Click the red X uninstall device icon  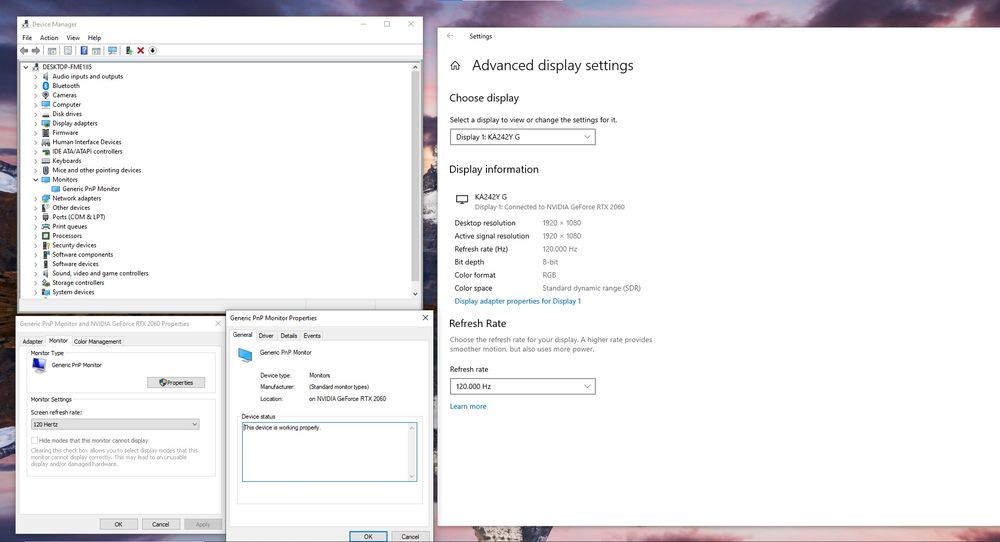tap(141, 50)
